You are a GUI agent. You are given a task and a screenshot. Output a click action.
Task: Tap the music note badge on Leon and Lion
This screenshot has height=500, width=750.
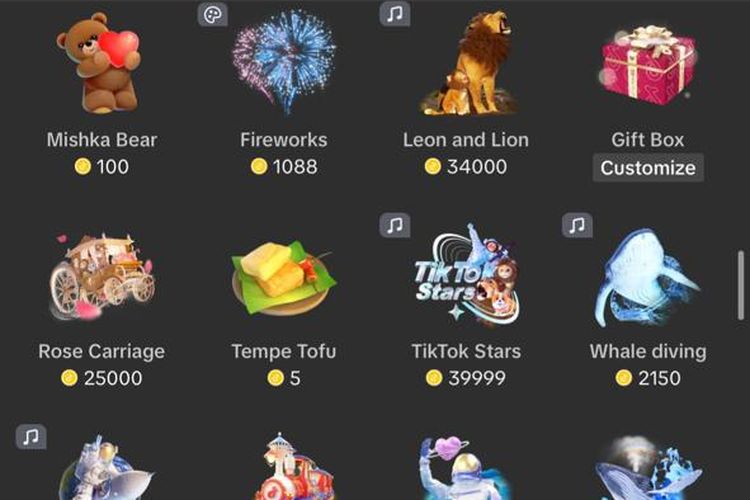click(x=395, y=14)
